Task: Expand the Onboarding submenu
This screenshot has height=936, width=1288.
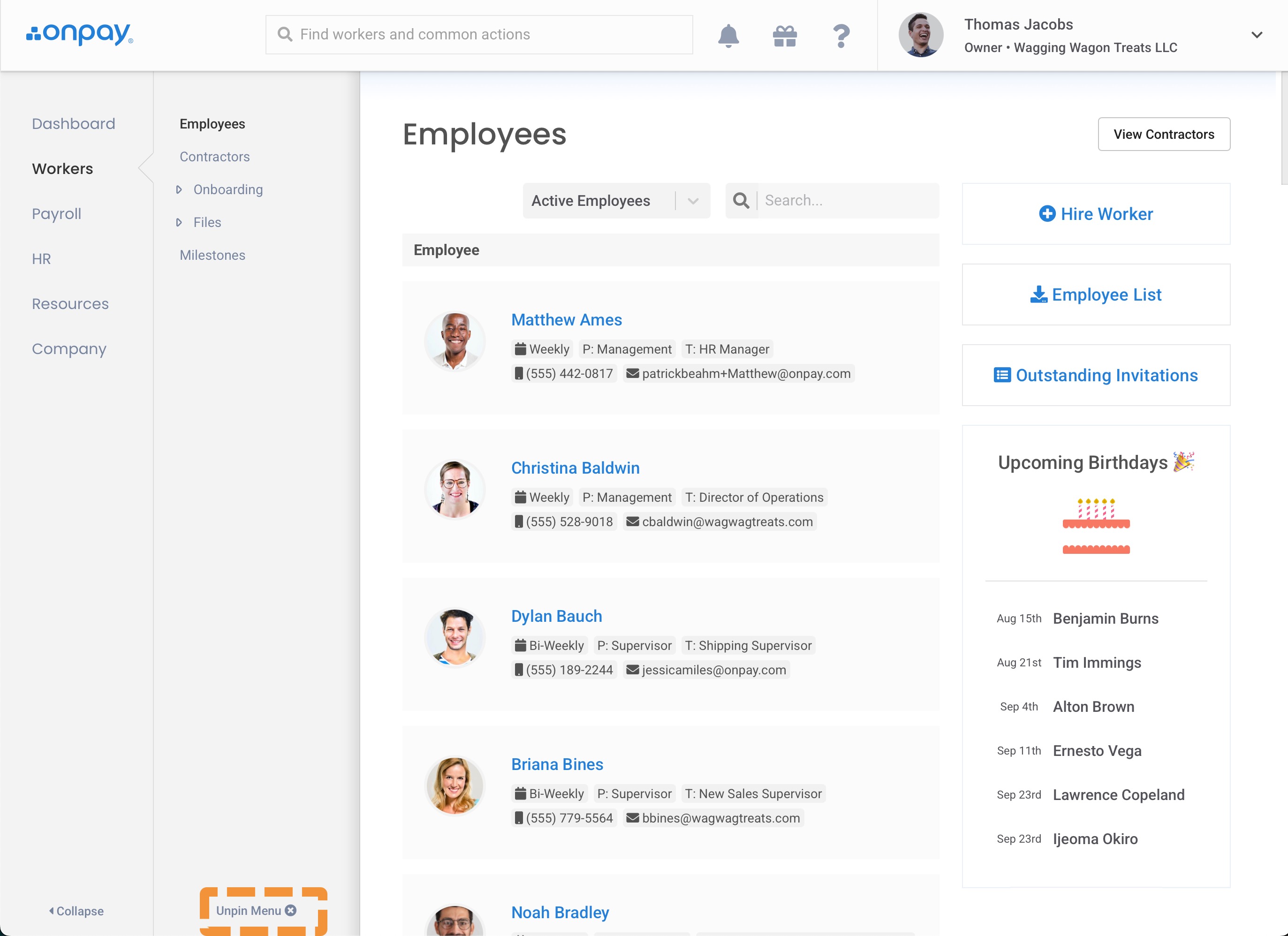Action: pyautogui.click(x=180, y=189)
